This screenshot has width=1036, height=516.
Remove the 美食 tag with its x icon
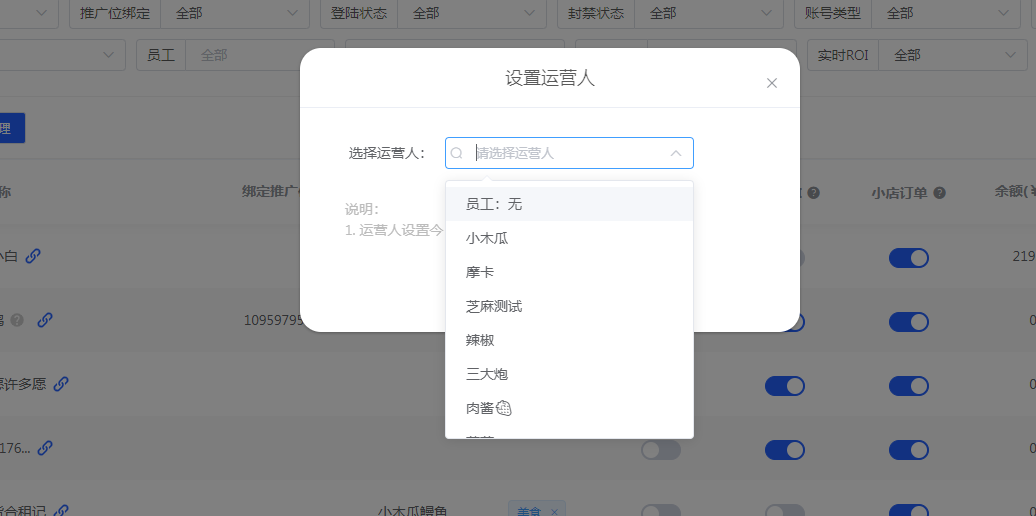pyautogui.click(x=554, y=511)
